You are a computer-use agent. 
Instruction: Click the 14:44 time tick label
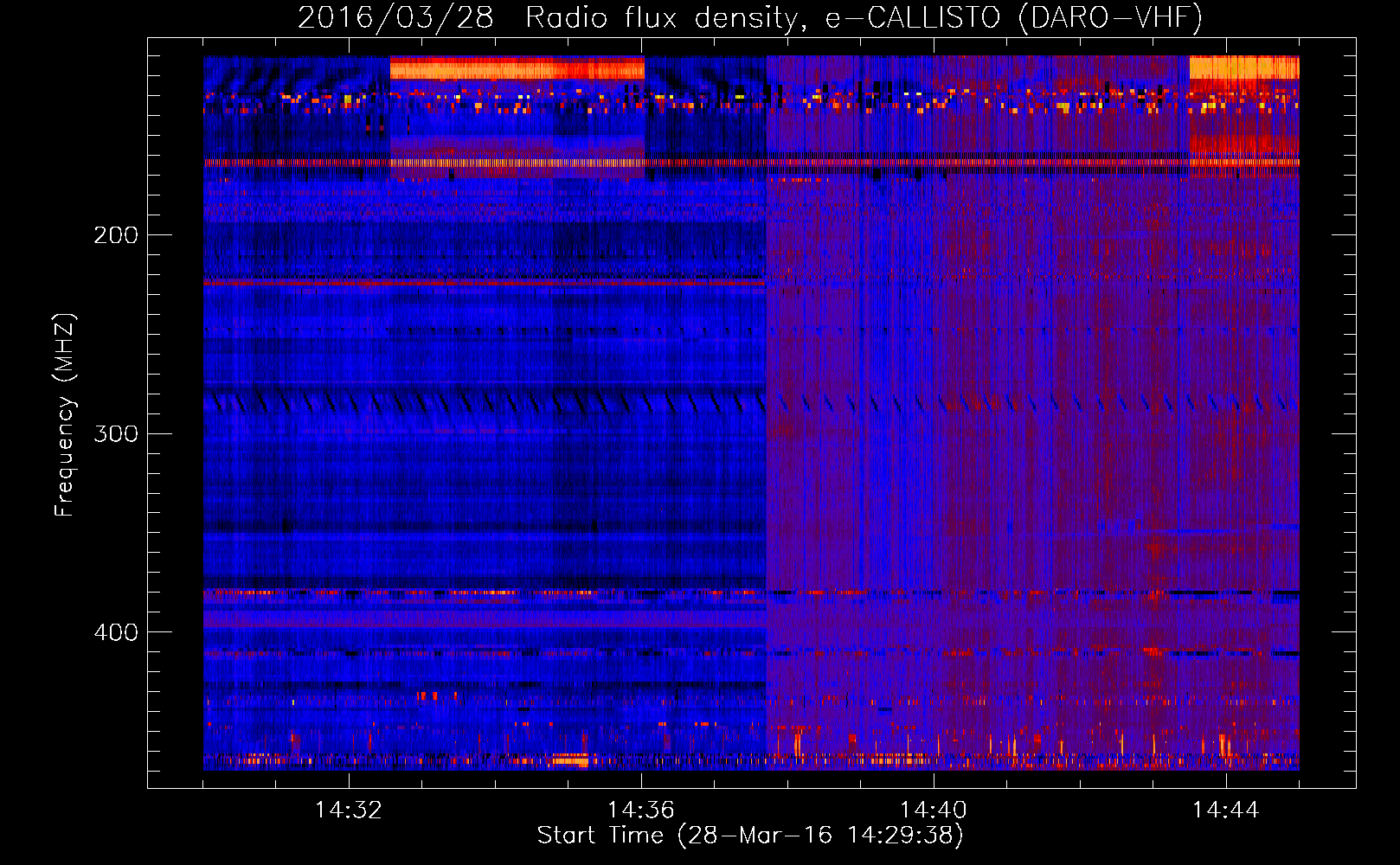[1226, 811]
